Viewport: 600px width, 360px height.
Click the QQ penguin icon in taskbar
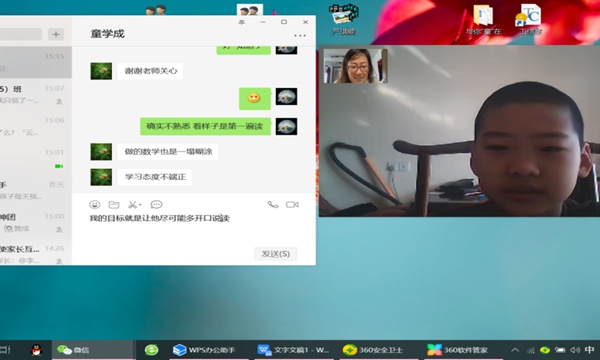click(x=36, y=350)
